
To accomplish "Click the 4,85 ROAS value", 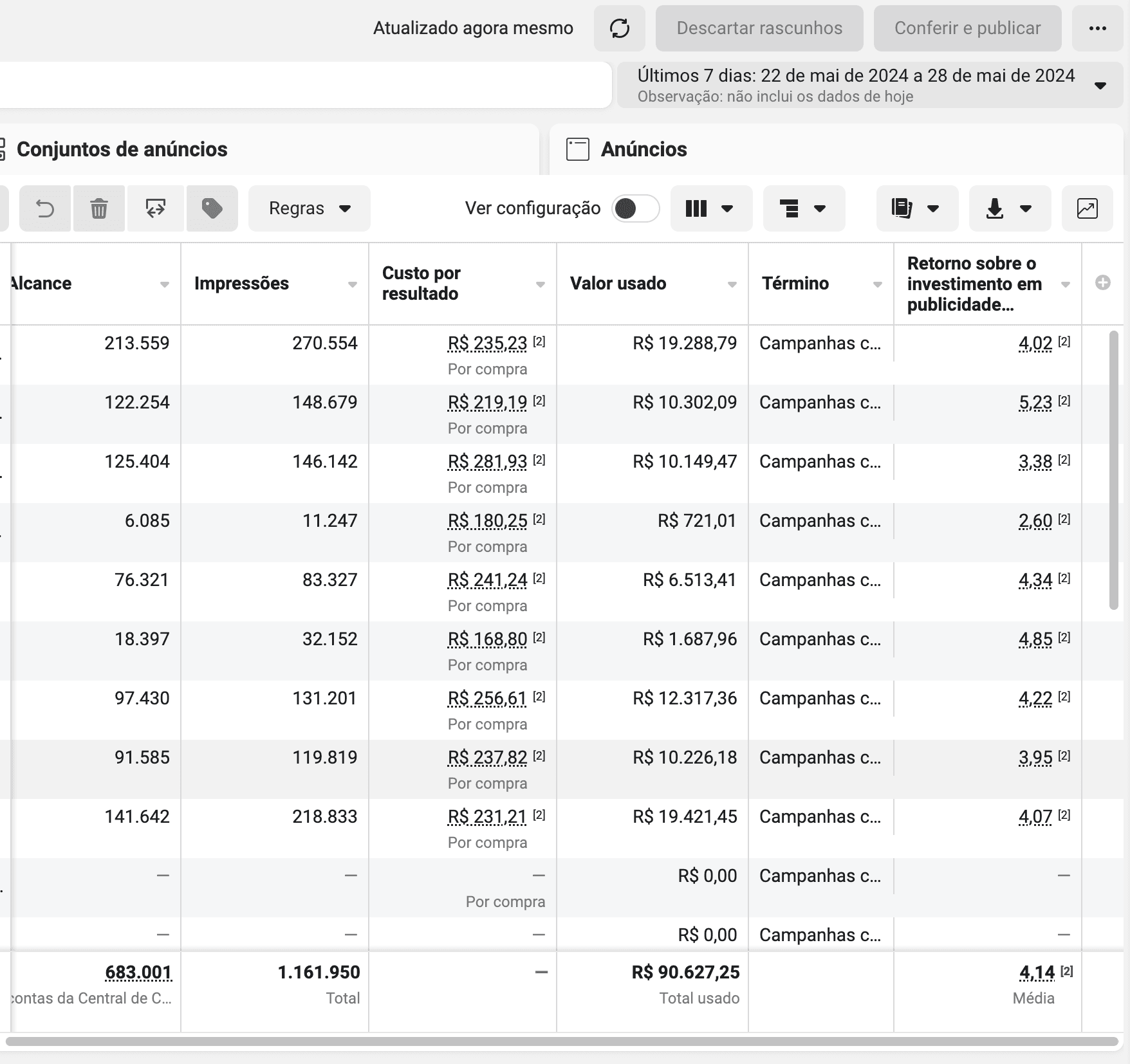I will (1035, 639).
